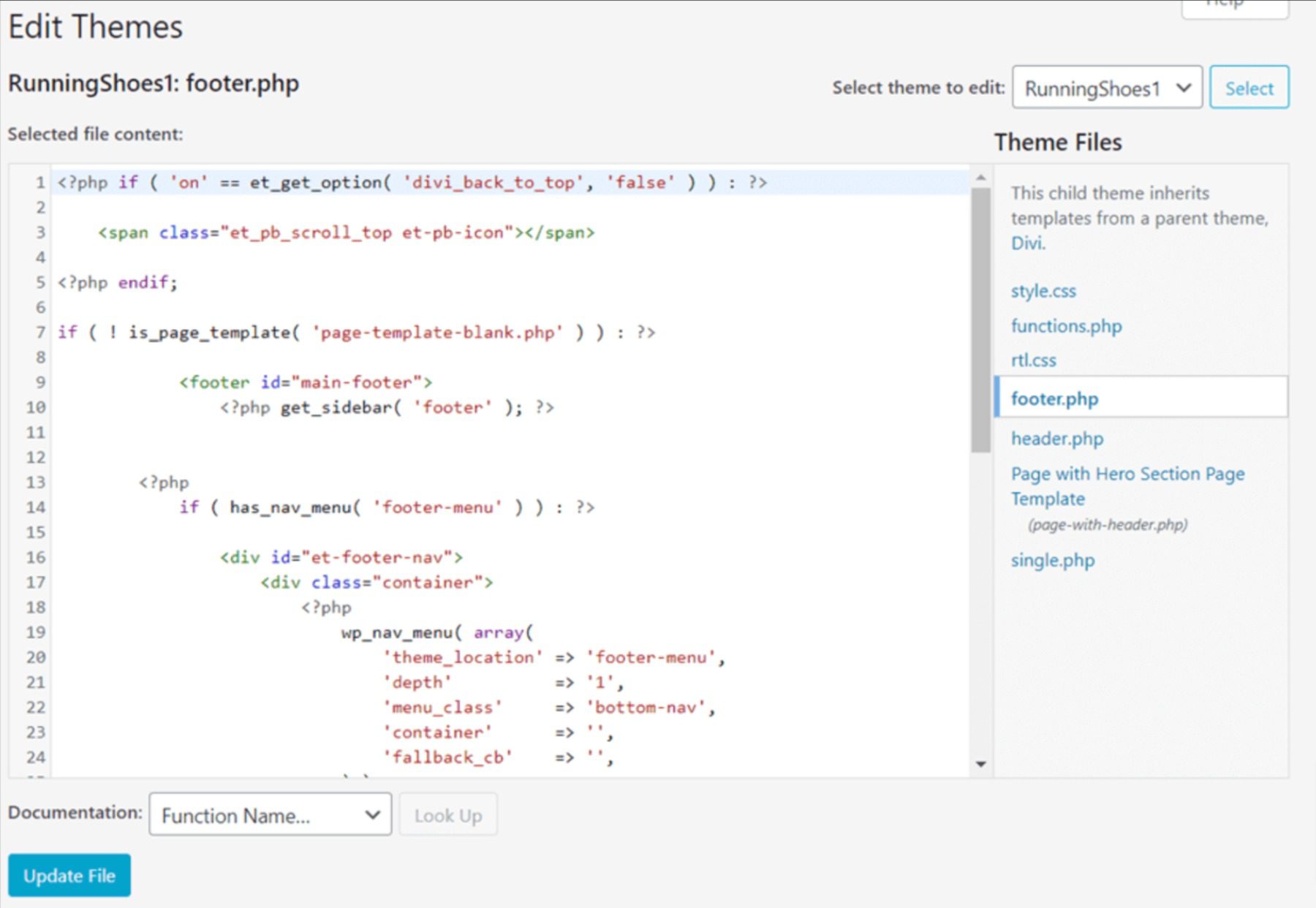Viewport: 1316px width, 908px height.
Task: Click the Look Up button
Action: (x=448, y=814)
